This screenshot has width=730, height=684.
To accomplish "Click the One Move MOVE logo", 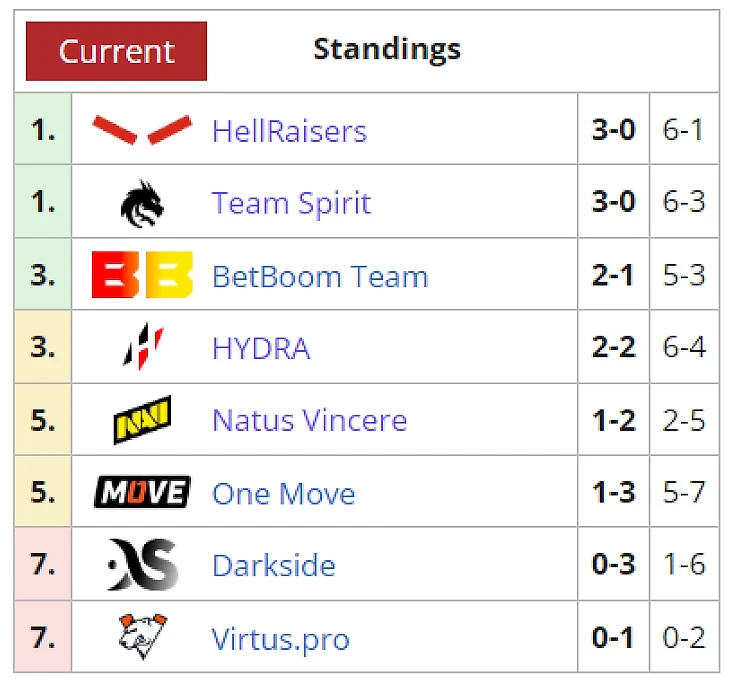I will point(141,493).
